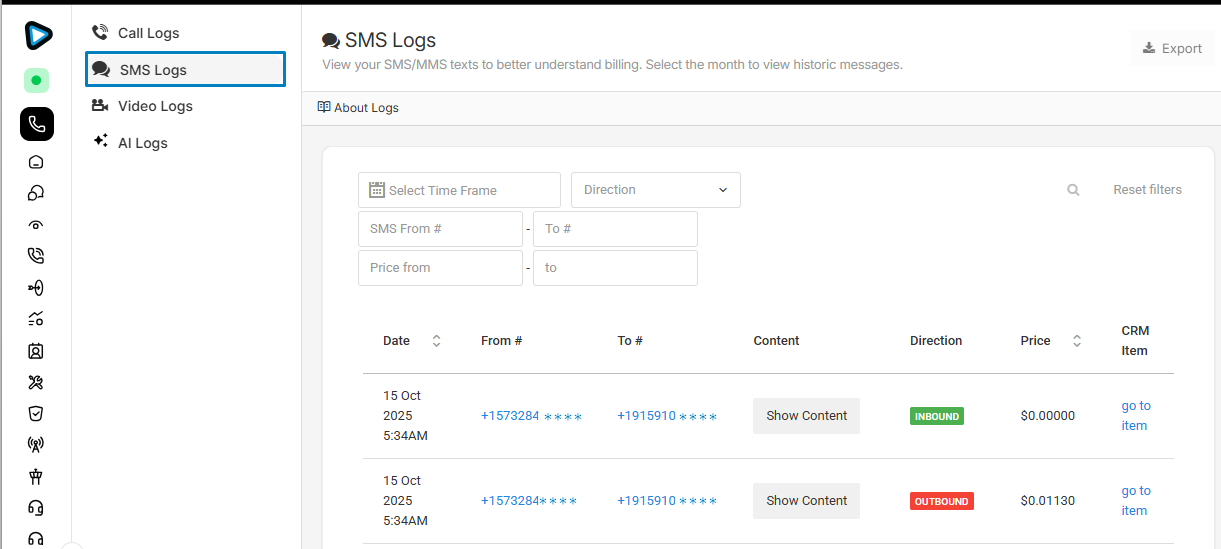Click the search magnifier icon in filters
The width and height of the screenshot is (1221, 549).
1073,190
